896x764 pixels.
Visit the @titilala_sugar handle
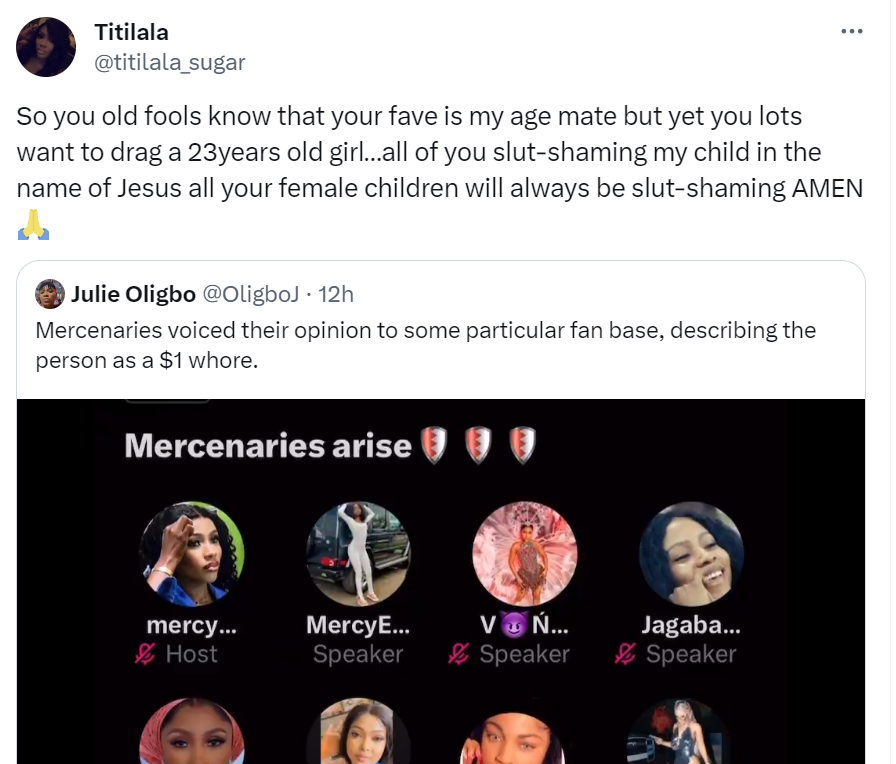[x=169, y=62]
